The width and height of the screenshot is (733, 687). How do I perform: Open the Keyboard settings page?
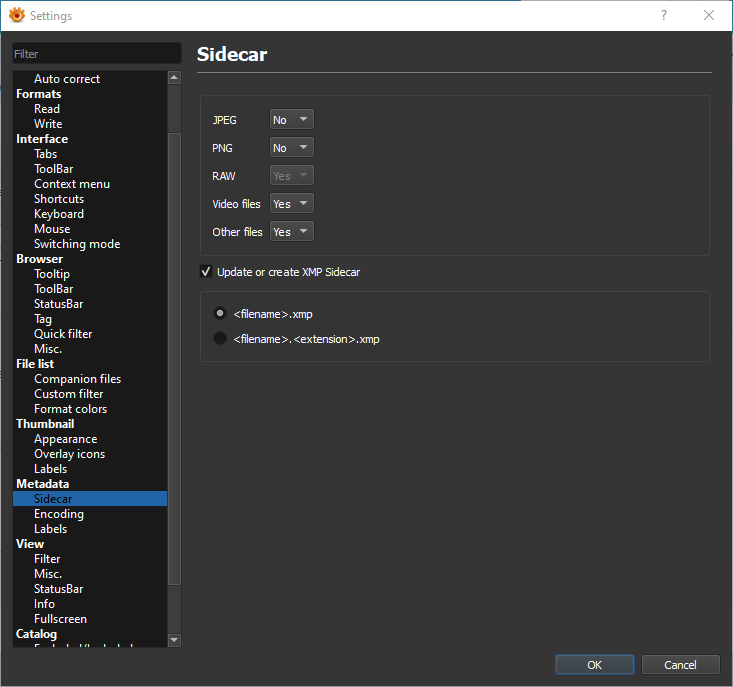pos(59,214)
